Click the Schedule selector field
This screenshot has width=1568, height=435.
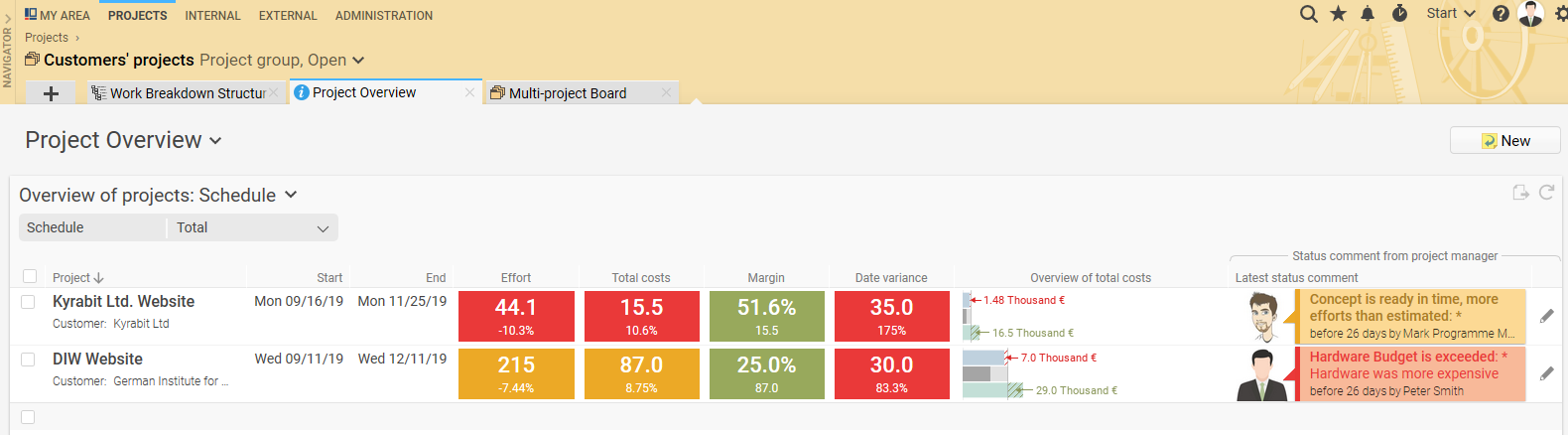pyautogui.click(x=92, y=227)
